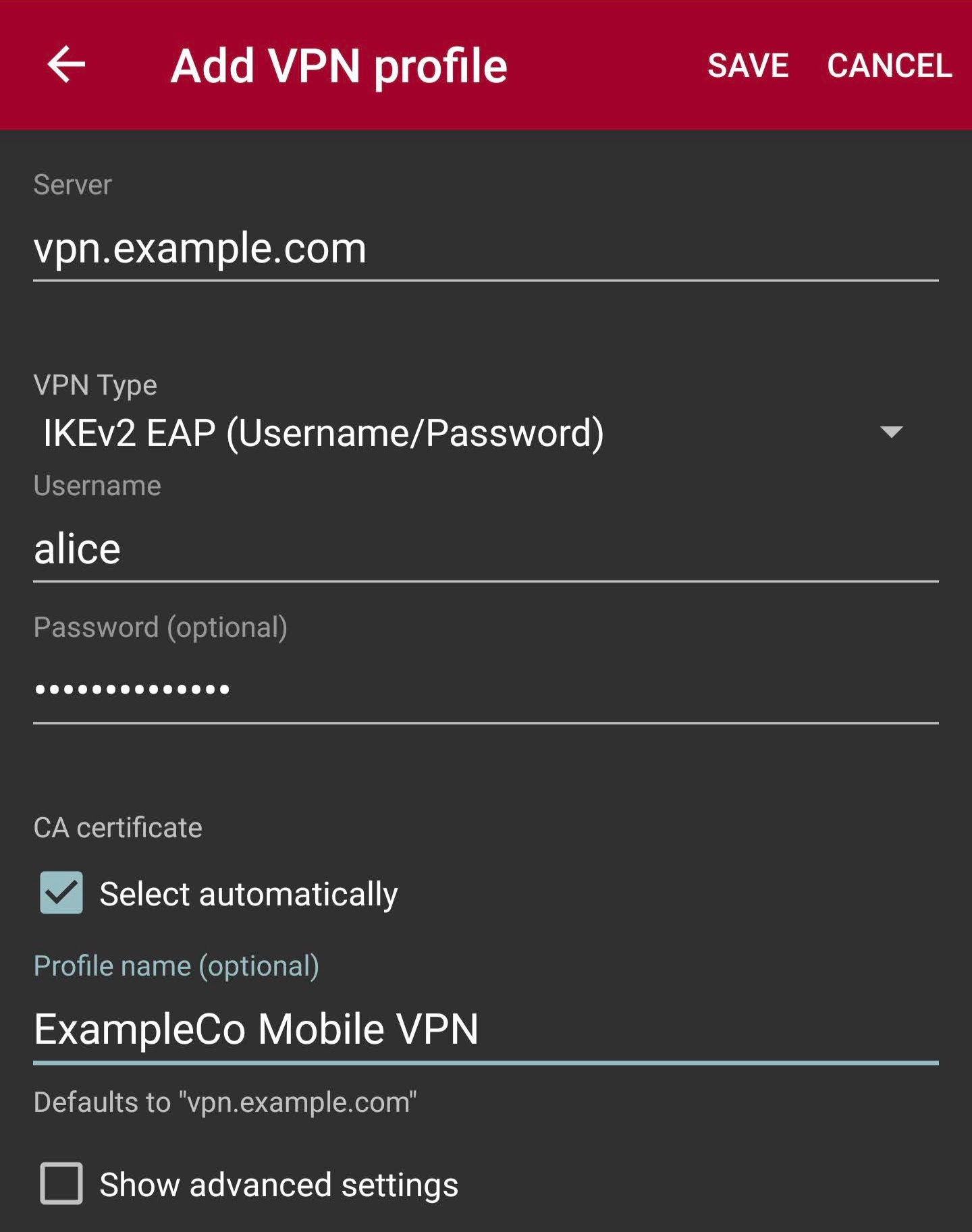Click the "Username" field label
Viewport: 972px width, 1232px height.
(97, 486)
